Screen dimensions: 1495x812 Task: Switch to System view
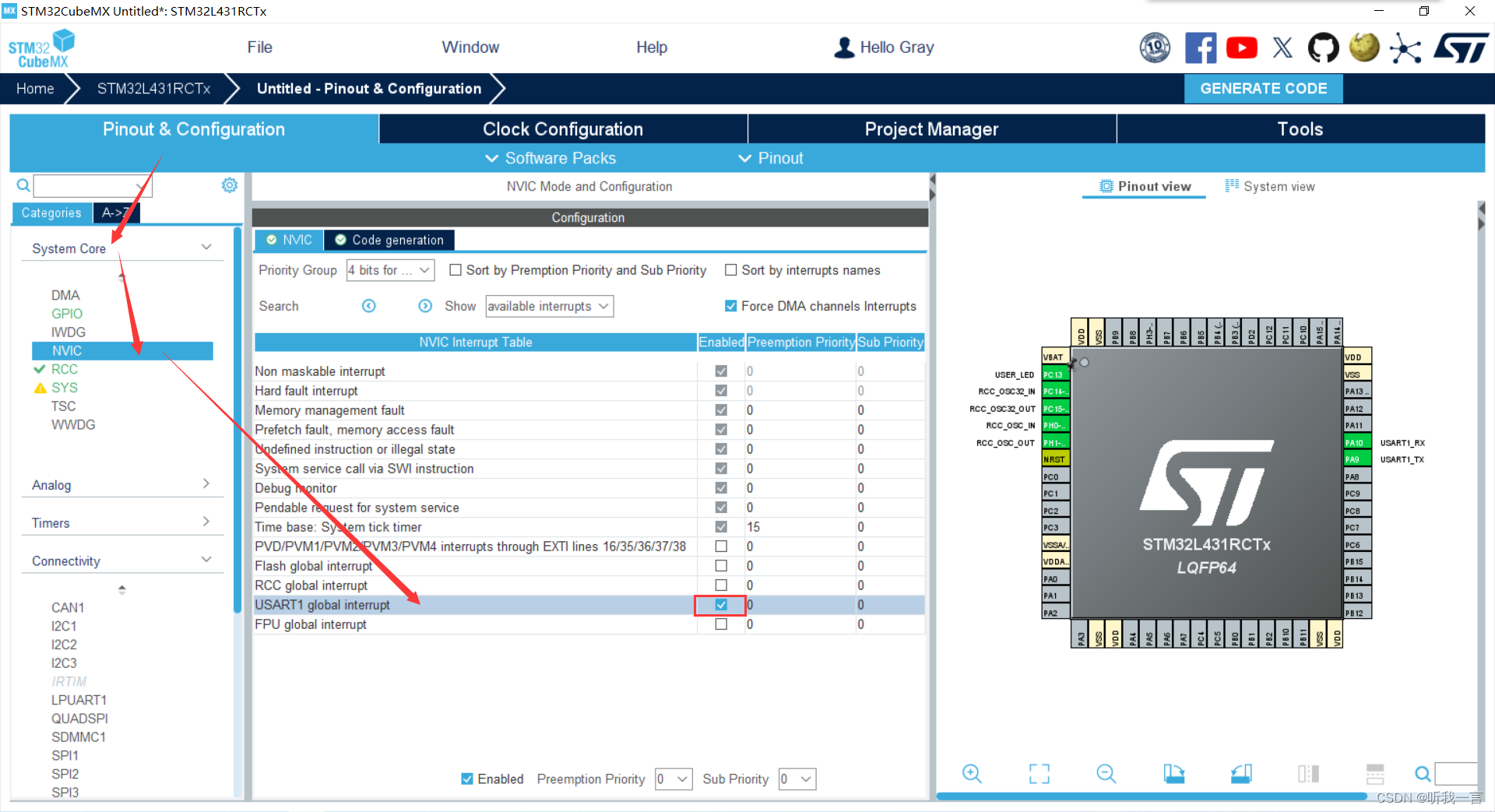[1270, 186]
